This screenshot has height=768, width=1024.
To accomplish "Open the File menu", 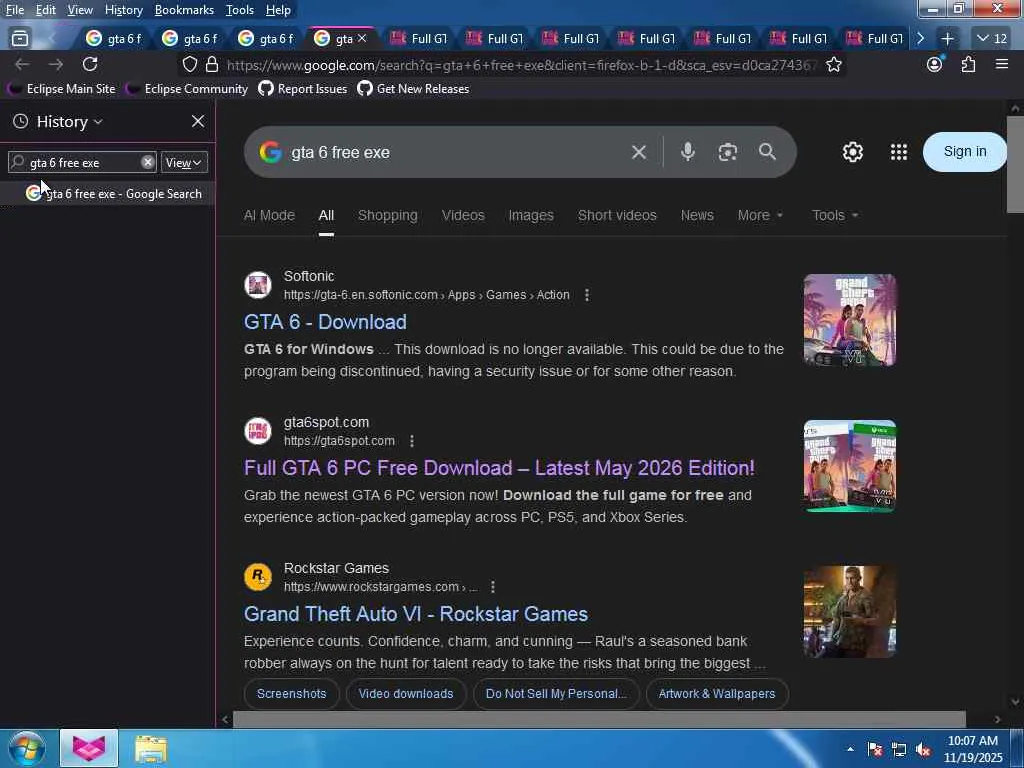I will pyautogui.click(x=14, y=10).
